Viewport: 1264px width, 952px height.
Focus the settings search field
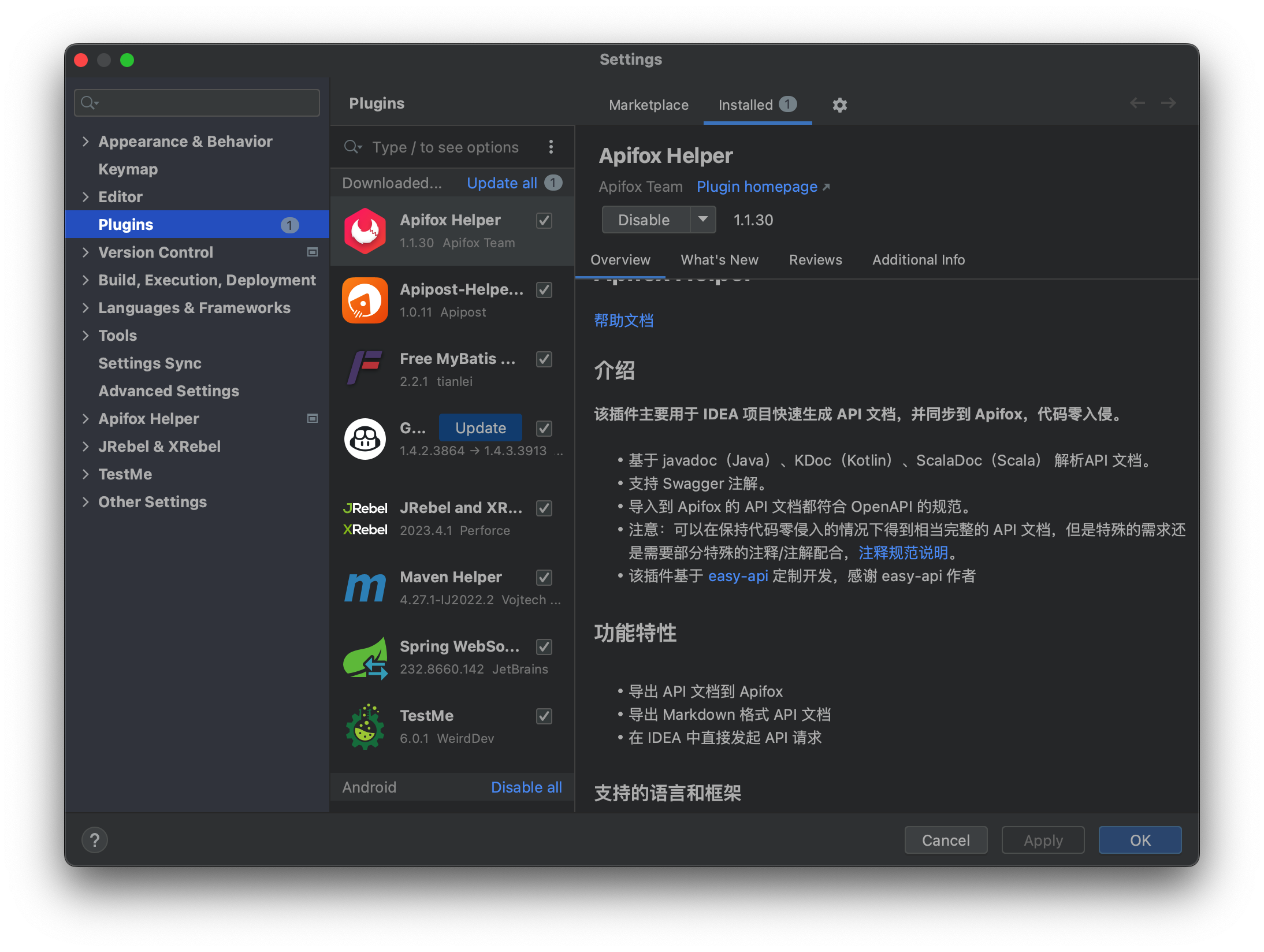197,103
